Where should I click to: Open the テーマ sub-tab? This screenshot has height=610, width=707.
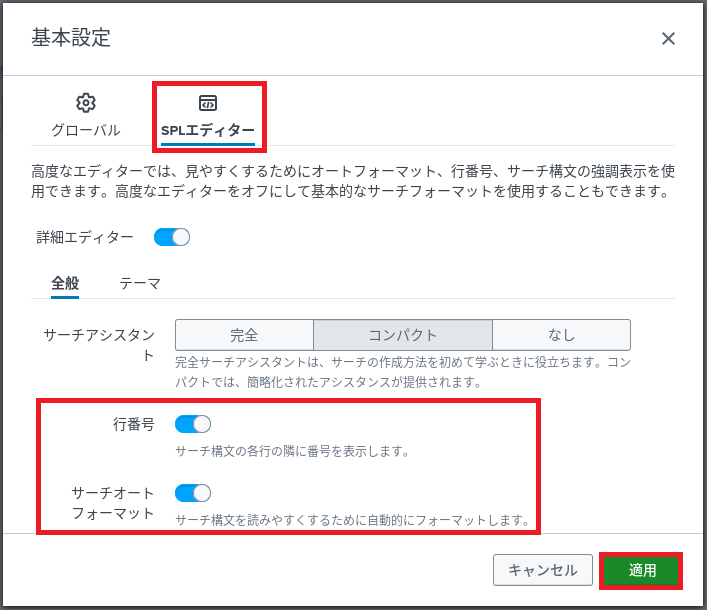click(140, 283)
